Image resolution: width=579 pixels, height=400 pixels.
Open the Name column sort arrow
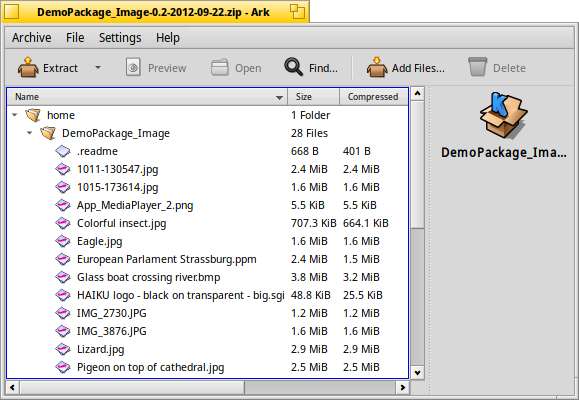280,98
